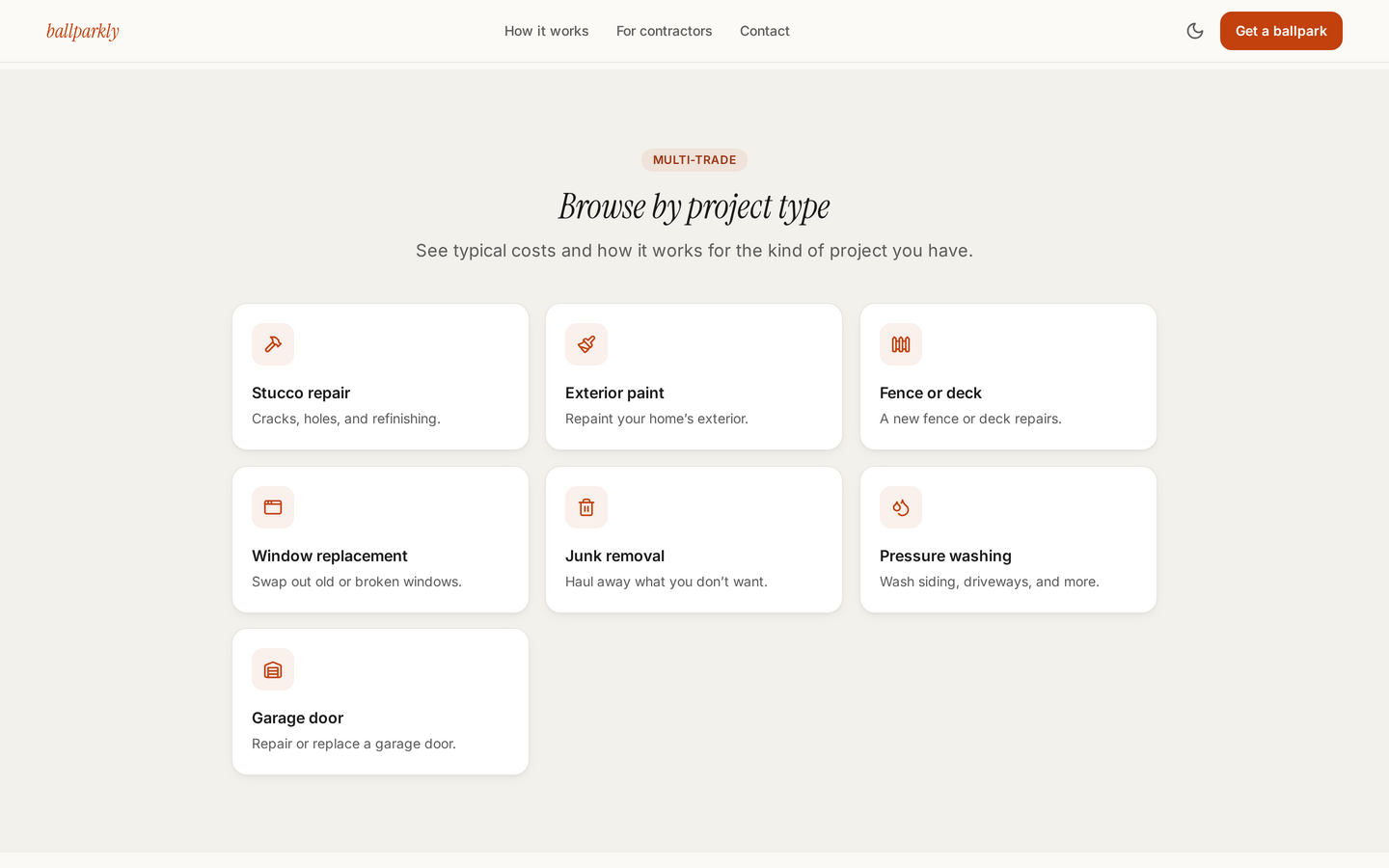The height and width of the screenshot is (868, 1389).
Task: Select Pressure washing project title
Action: pos(945,556)
